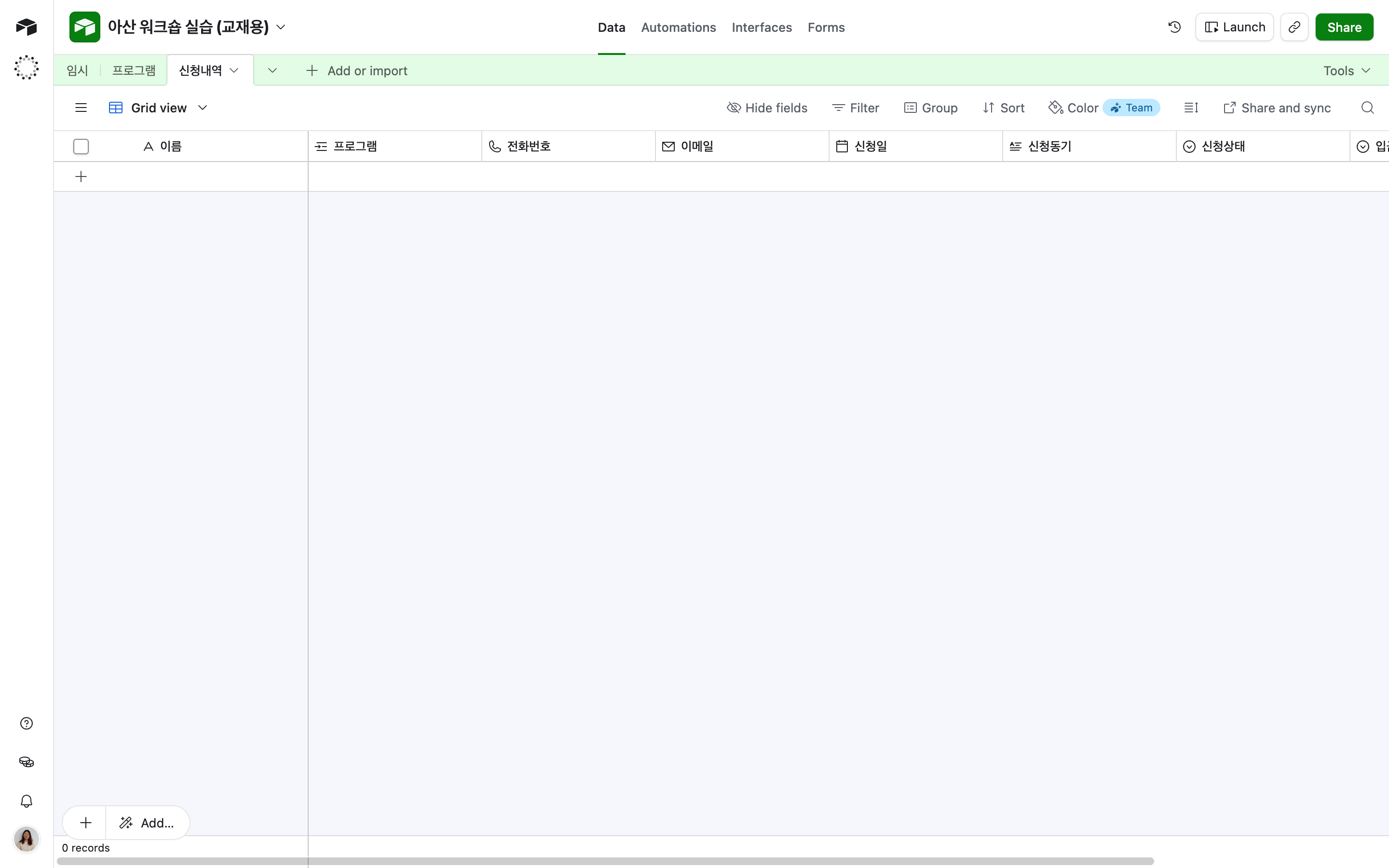
Task: Click the Airtable home logo icon
Action: tap(27, 27)
